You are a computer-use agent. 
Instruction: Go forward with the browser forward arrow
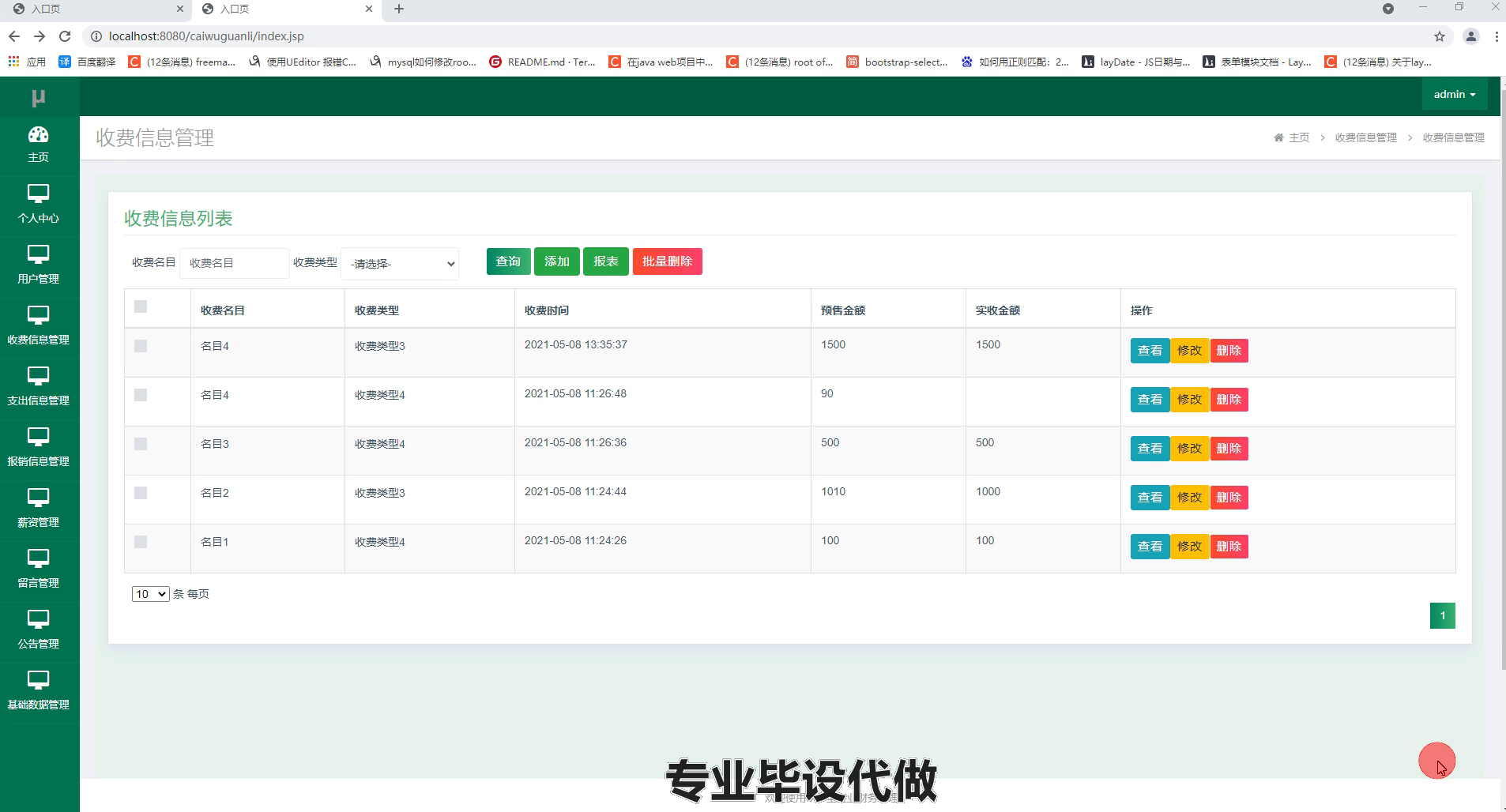pos(40,36)
